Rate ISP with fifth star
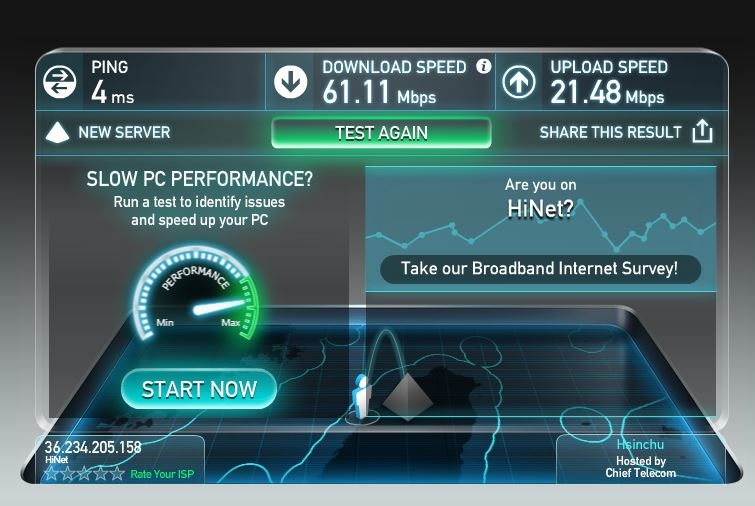Image resolution: width=755 pixels, height=506 pixels. 117,474
